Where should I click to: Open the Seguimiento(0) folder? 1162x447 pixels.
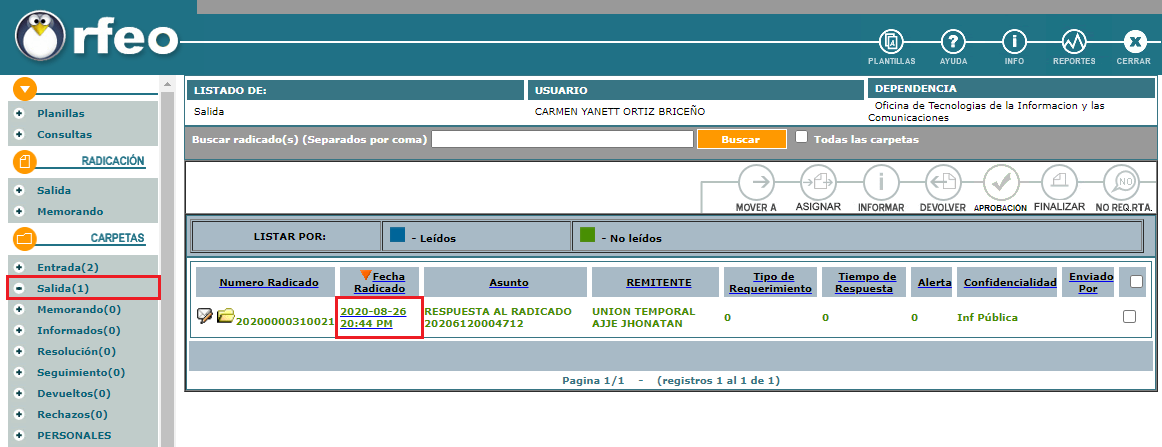pyautogui.click(x=81, y=372)
